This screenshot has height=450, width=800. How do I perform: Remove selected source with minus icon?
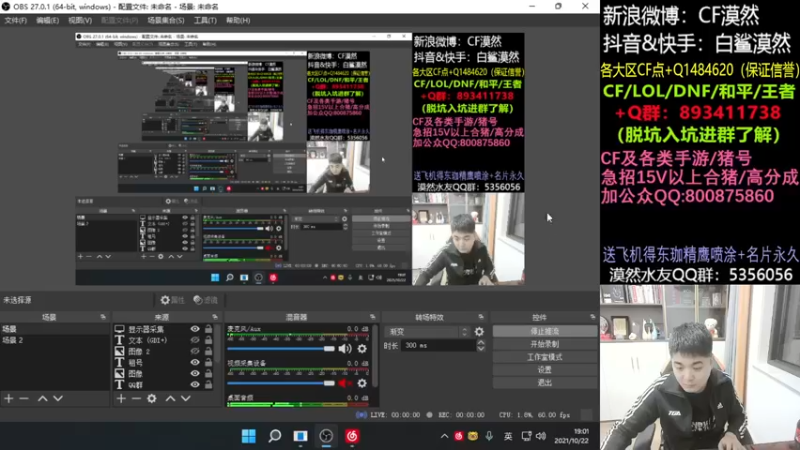coord(136,398)
